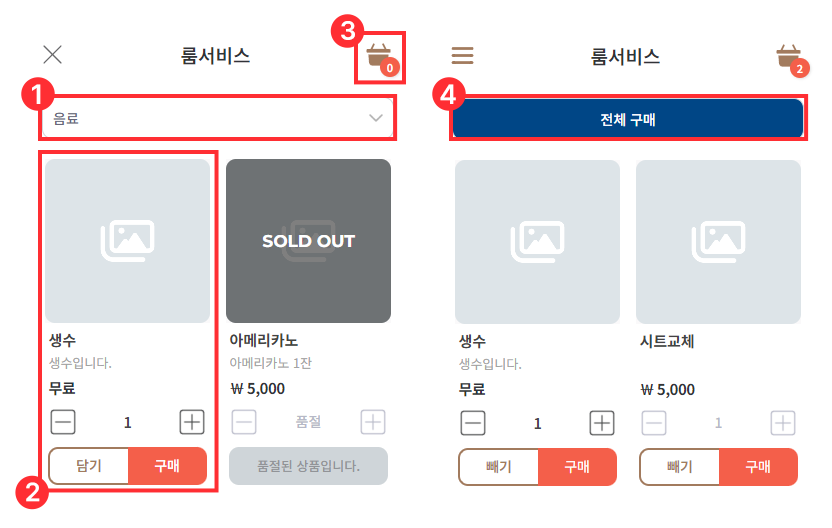Decrease 생수 quantity in left panel
The height and width of the screenshot is (528, 832).
point(63,422)
